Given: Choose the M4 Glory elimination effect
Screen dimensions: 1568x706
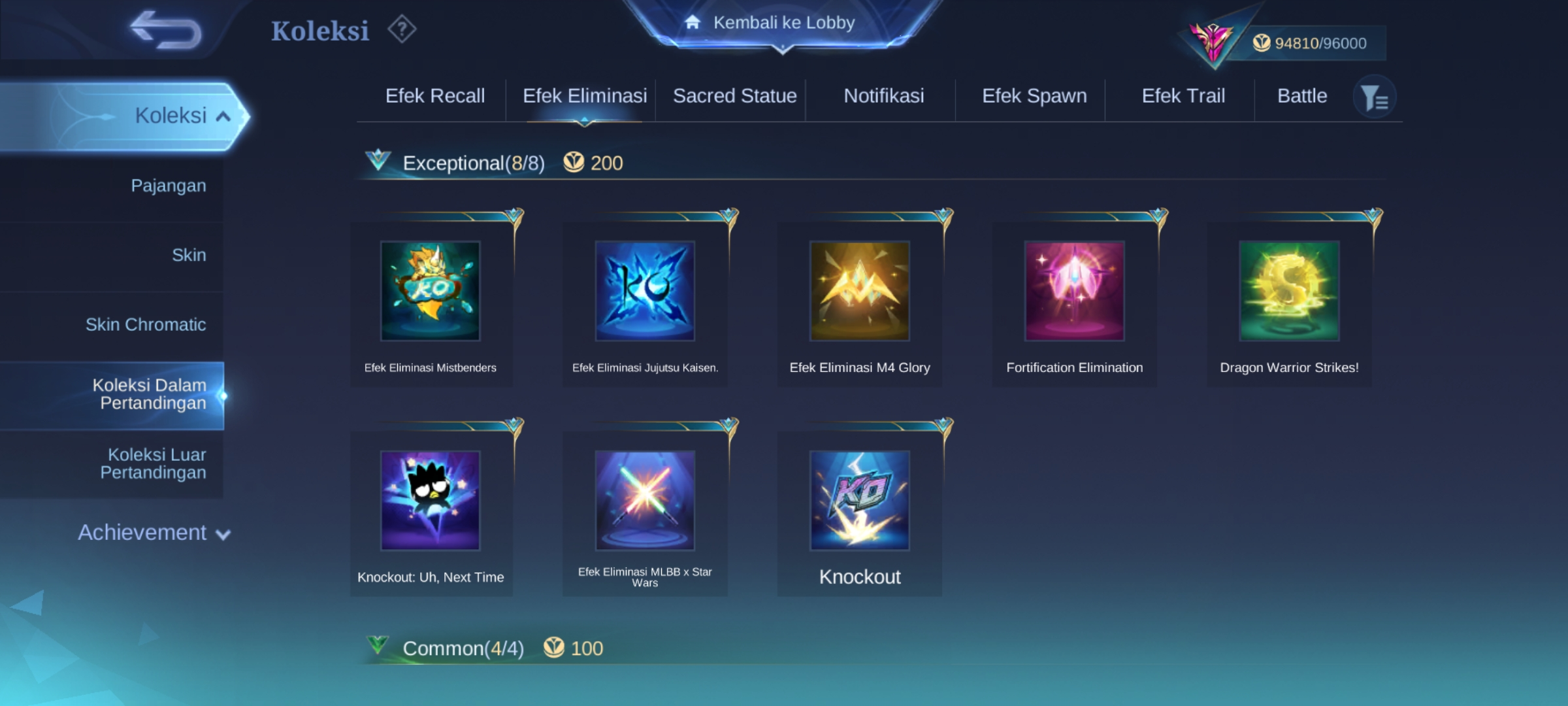Looking at the screenshot, I should coord(860,291).
